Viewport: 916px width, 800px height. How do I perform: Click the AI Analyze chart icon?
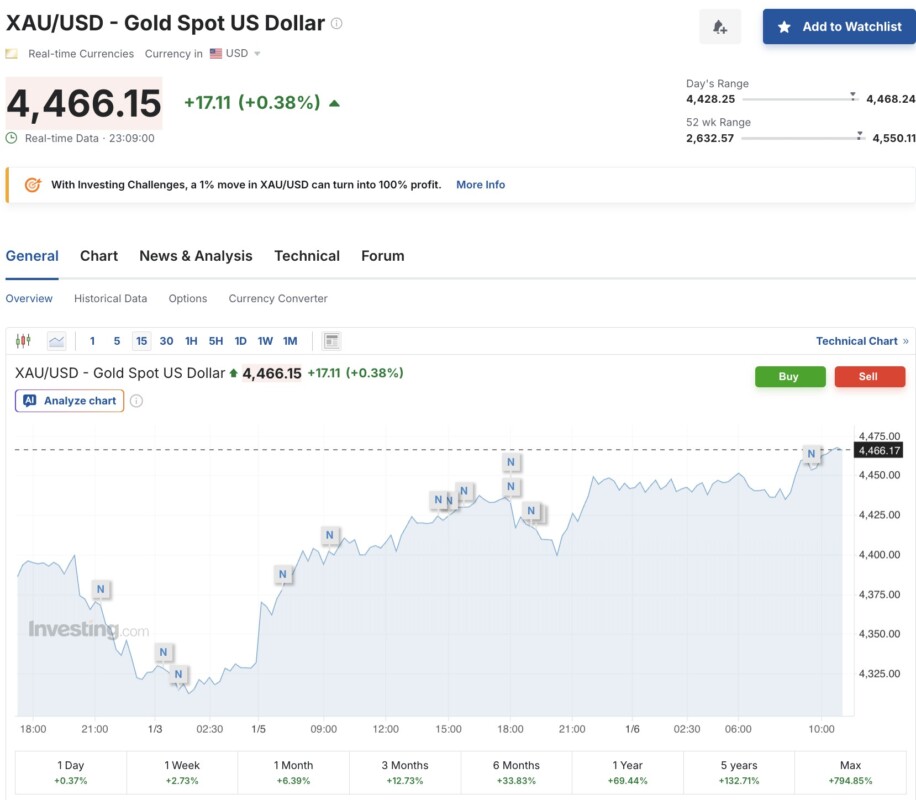[30, 400]
